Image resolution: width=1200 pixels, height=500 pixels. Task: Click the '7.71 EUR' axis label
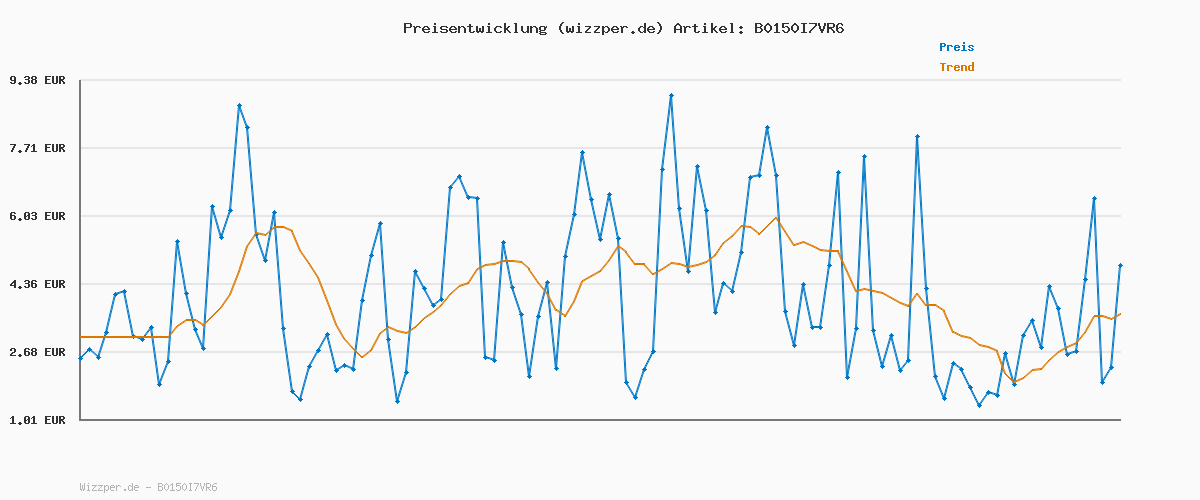(x=37, y=148)
